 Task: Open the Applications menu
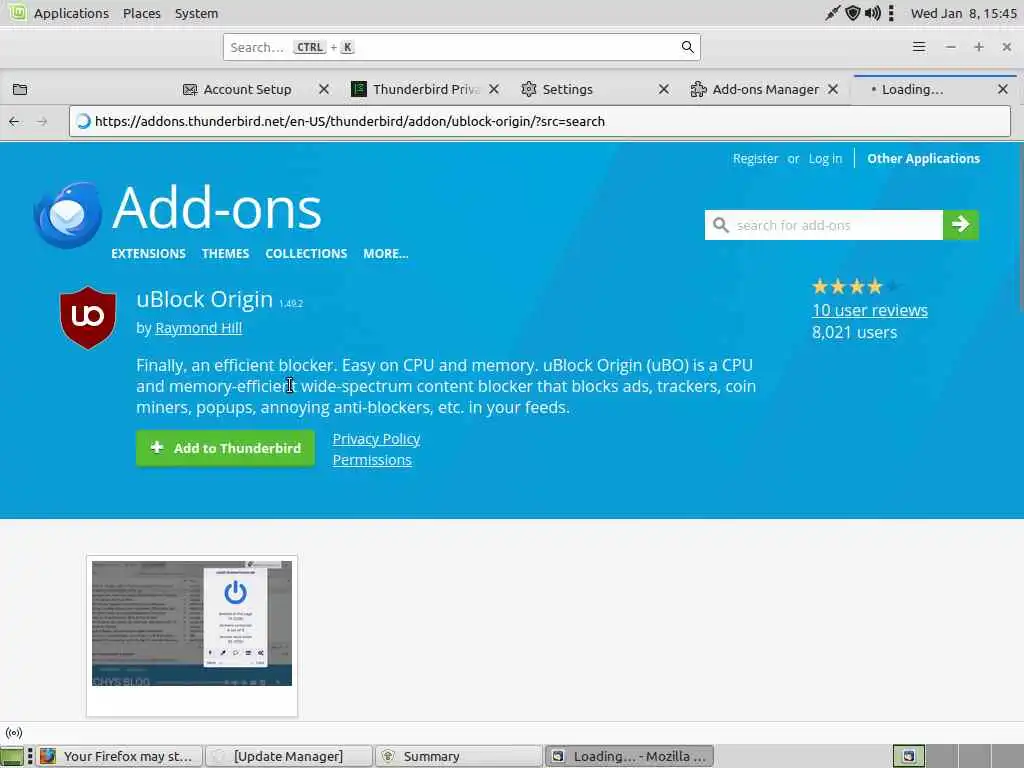point(71,13)
